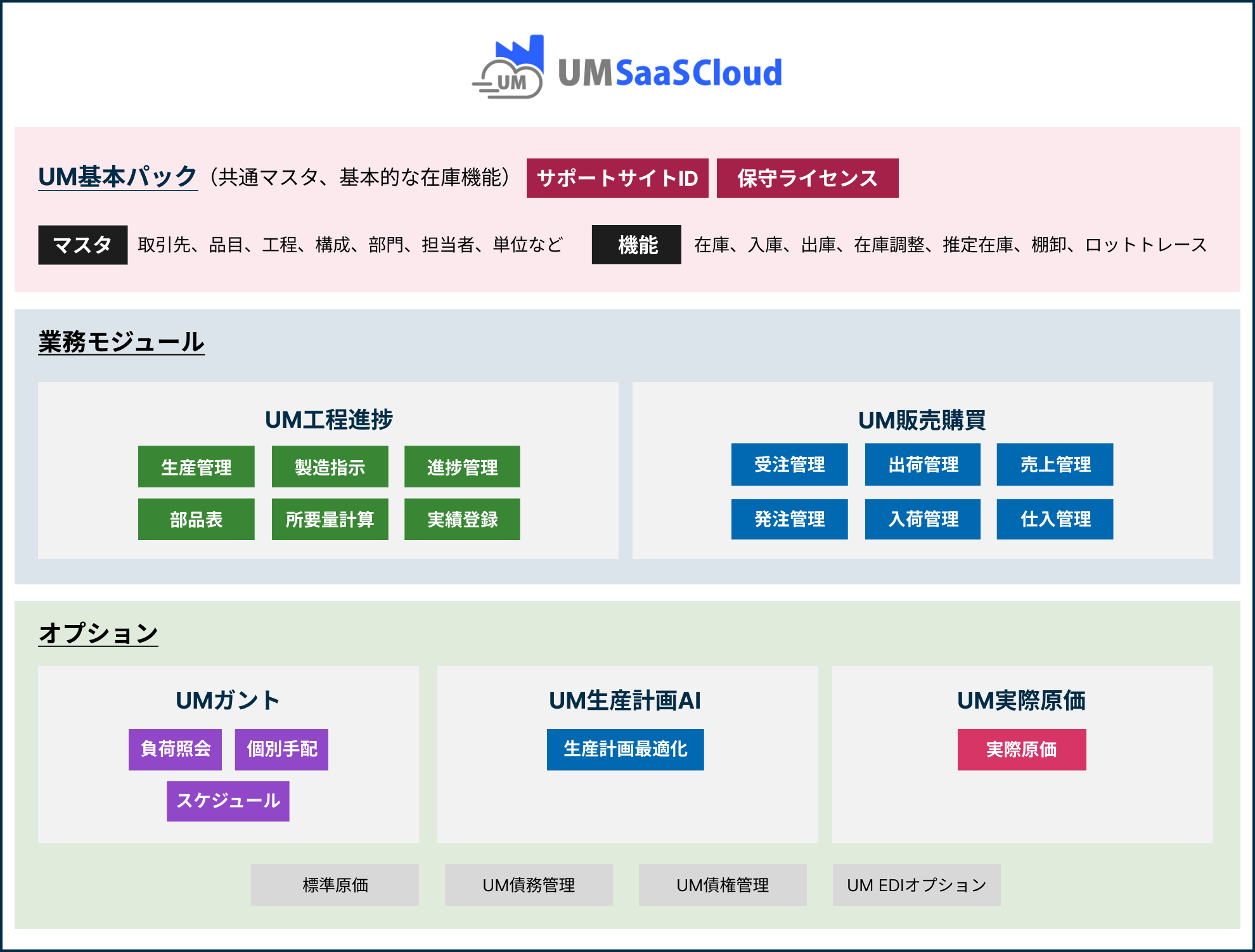Choose the blue 発注管理 button
The image size is (1255, 952).
point(790,519)
